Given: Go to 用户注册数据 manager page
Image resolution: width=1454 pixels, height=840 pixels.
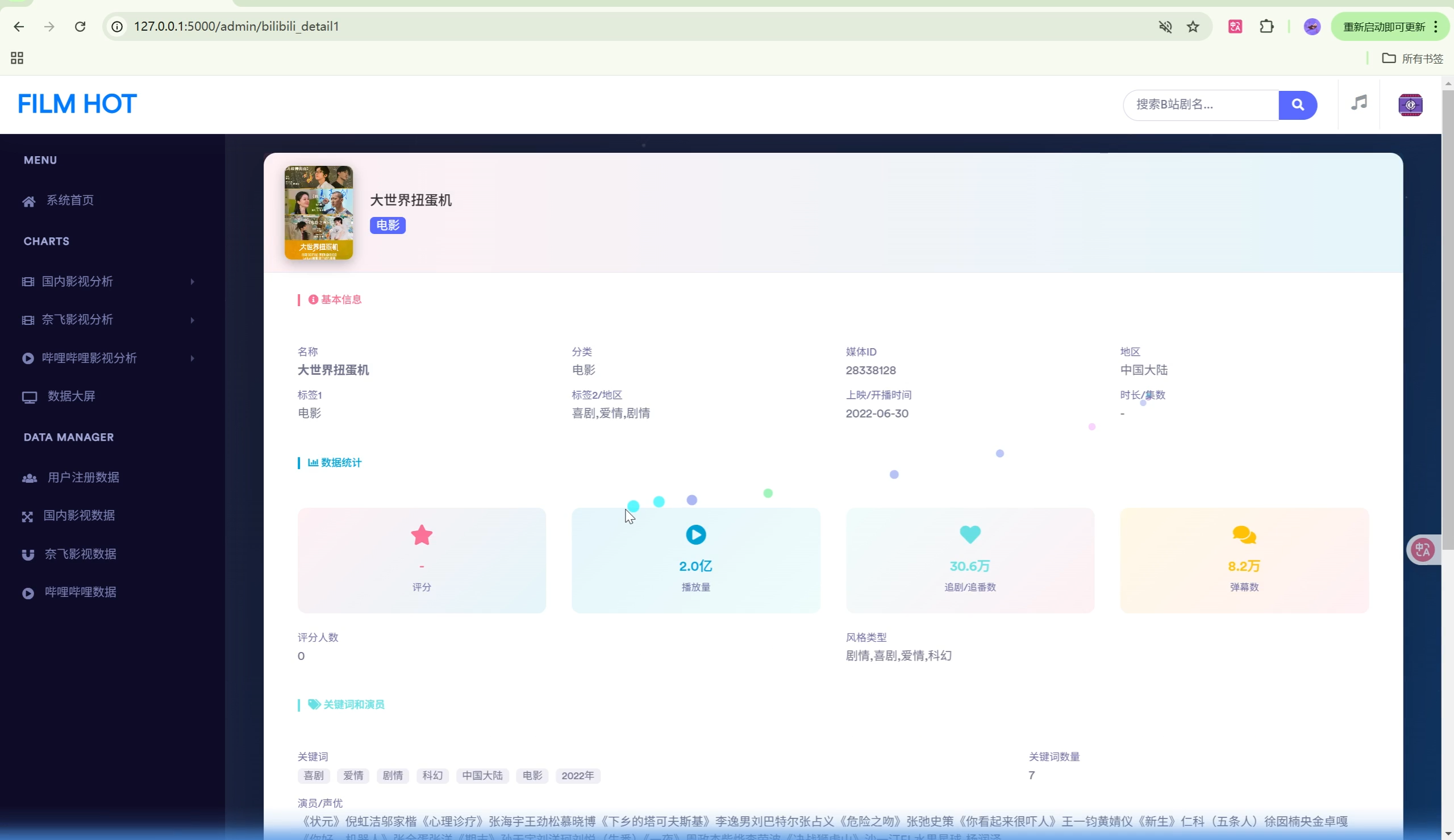Looking at the screenshot, I should coord(82,477).
